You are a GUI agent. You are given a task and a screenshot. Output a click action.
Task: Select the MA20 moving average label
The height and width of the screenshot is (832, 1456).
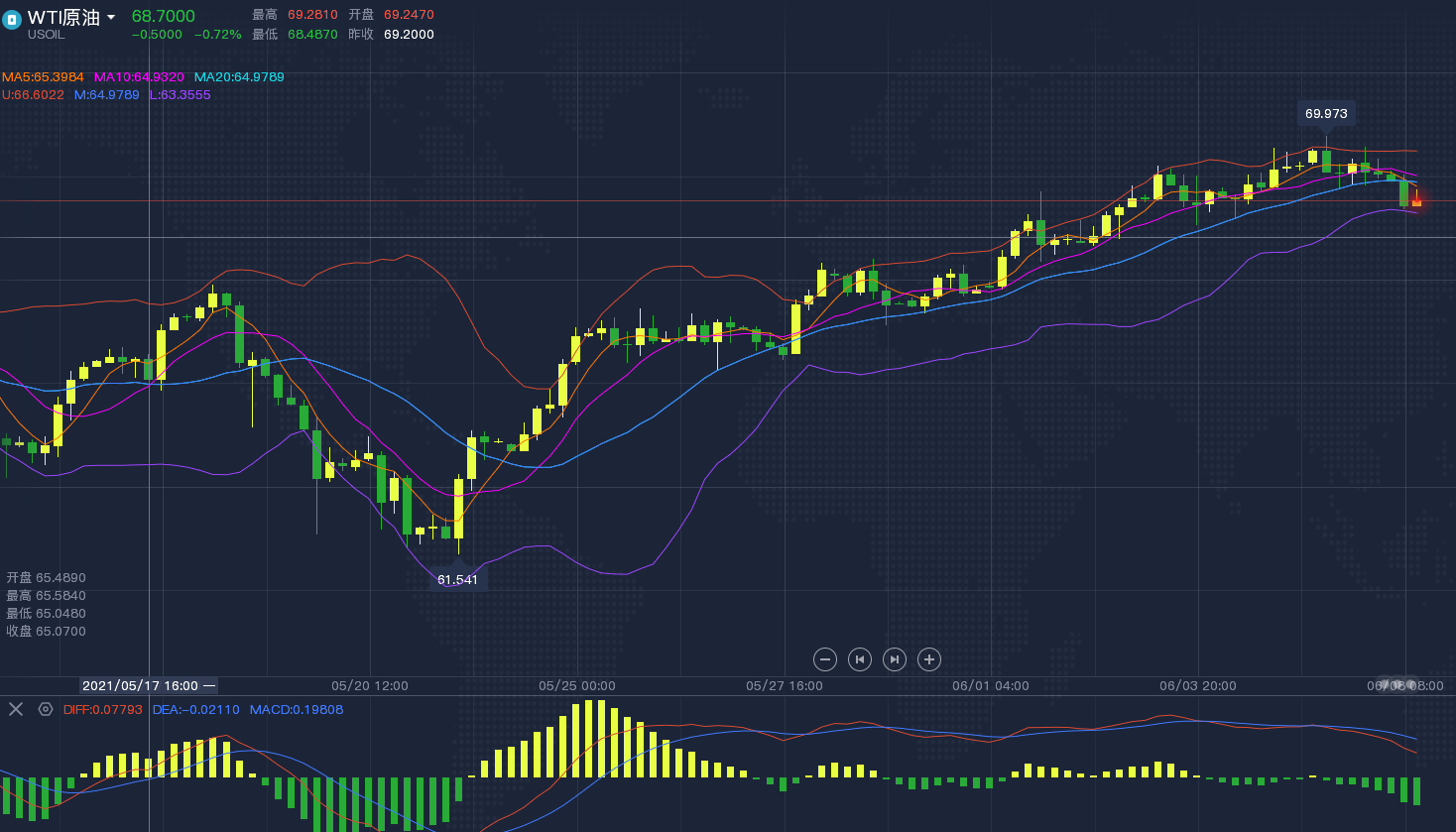click(239, 77)
